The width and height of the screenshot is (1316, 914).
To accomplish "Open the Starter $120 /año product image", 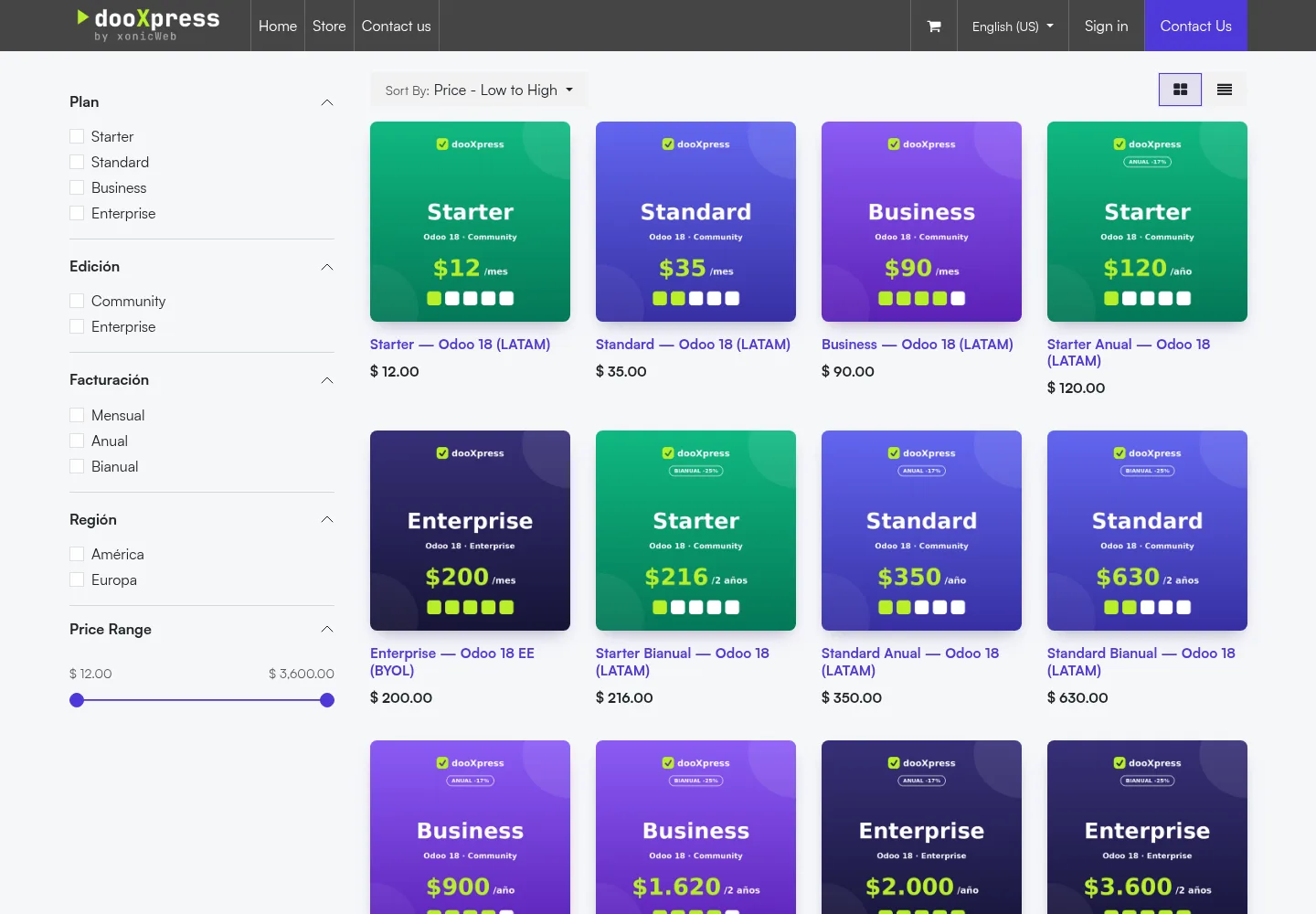I will point(1147,221).
